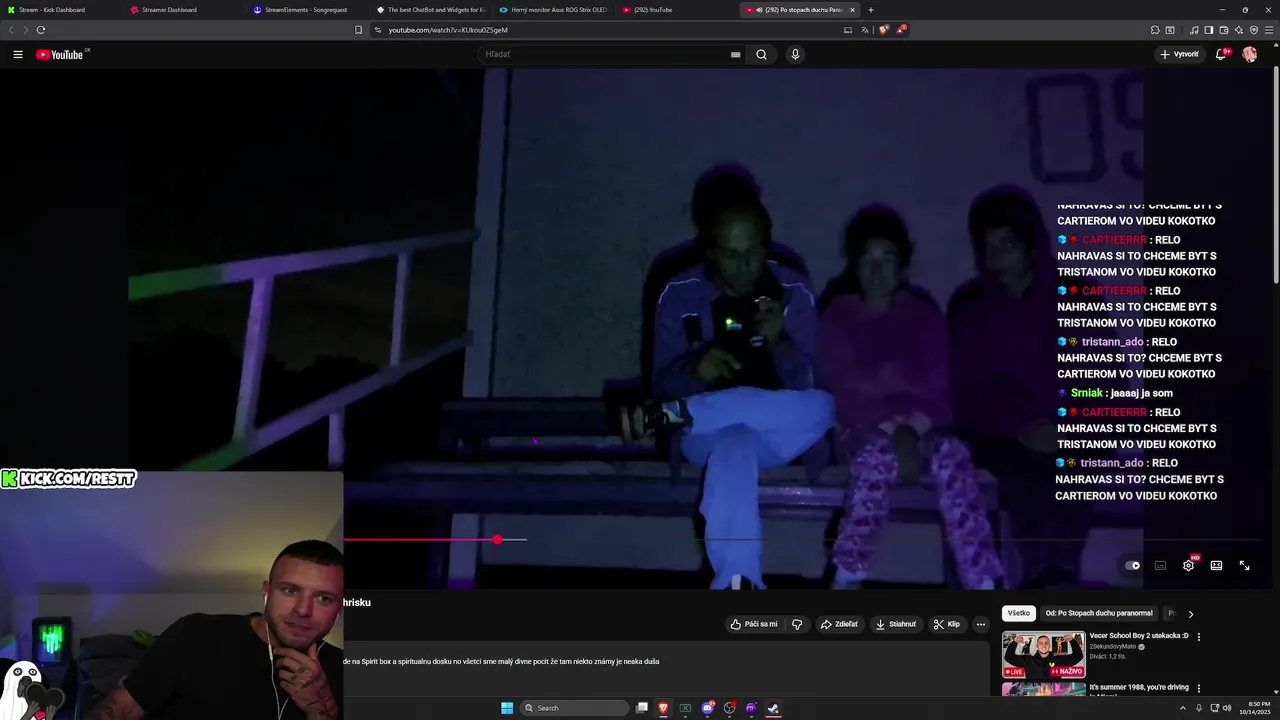Create a clip with Klip button
Screen dimensions: 1280x720
(x=946, y=624)
